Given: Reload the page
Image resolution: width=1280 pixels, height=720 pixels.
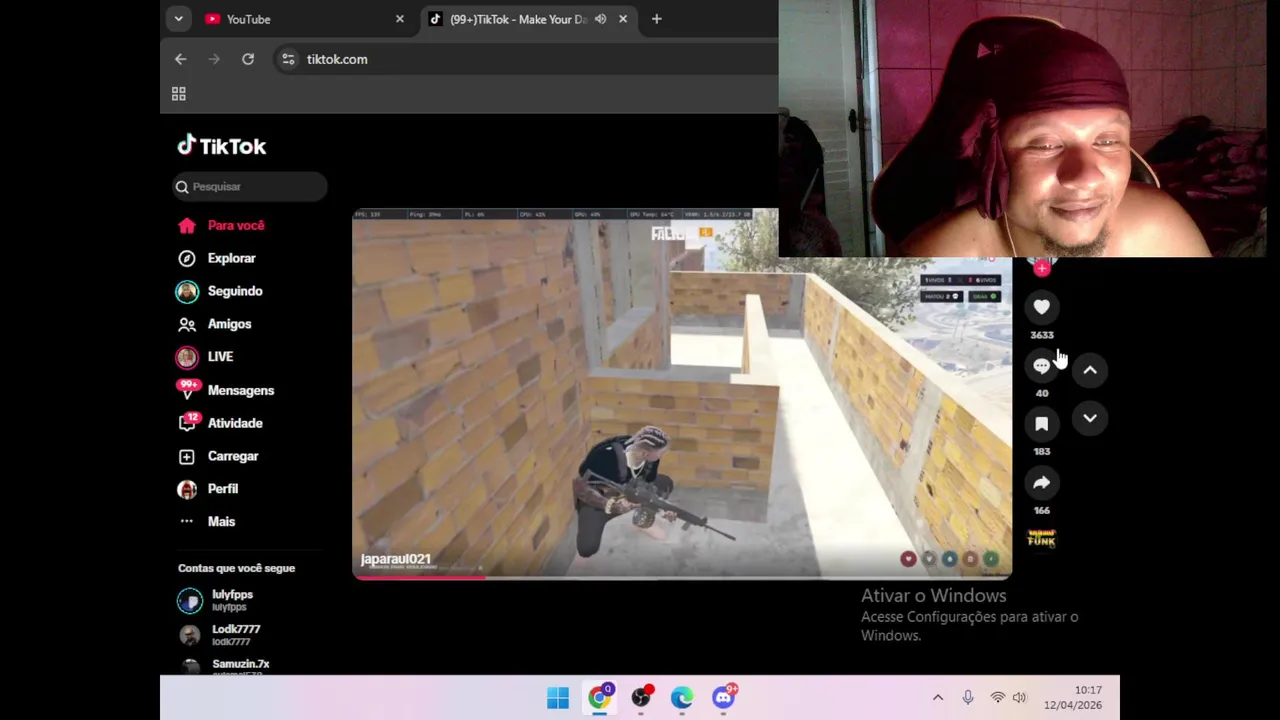Looking at the screenshot, I should (x=248, y=59).
